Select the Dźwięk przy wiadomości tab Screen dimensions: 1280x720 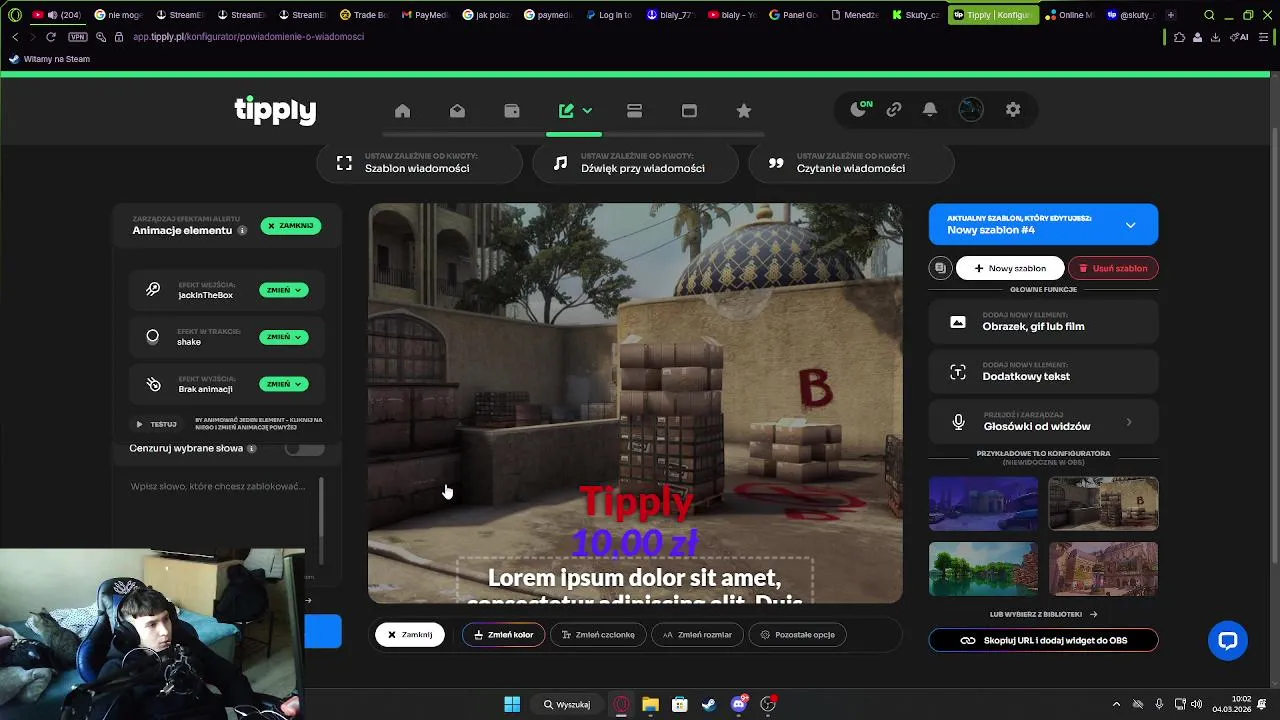tap(635, 163)
